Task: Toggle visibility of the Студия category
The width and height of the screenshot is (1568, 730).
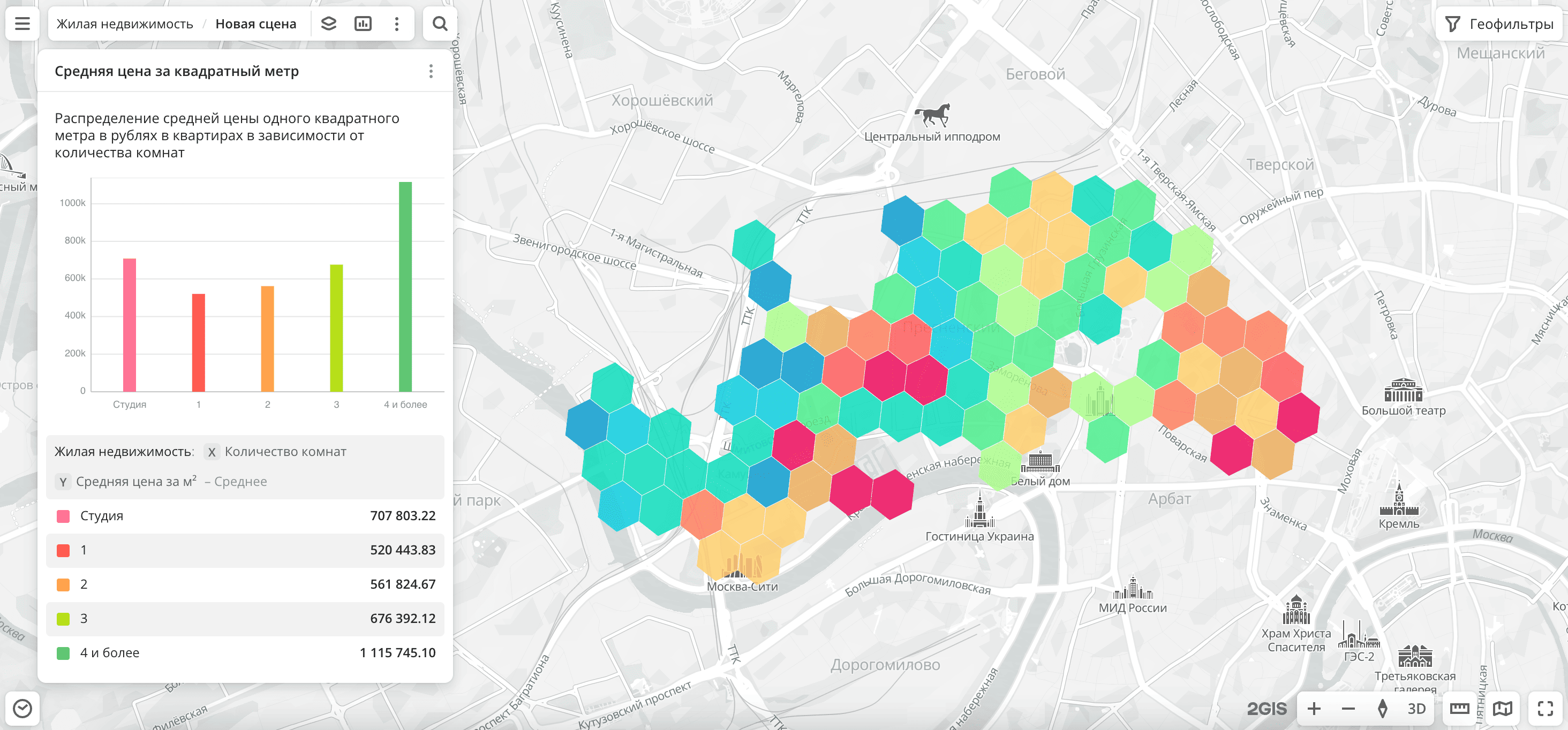Action: tap(63, 515)
